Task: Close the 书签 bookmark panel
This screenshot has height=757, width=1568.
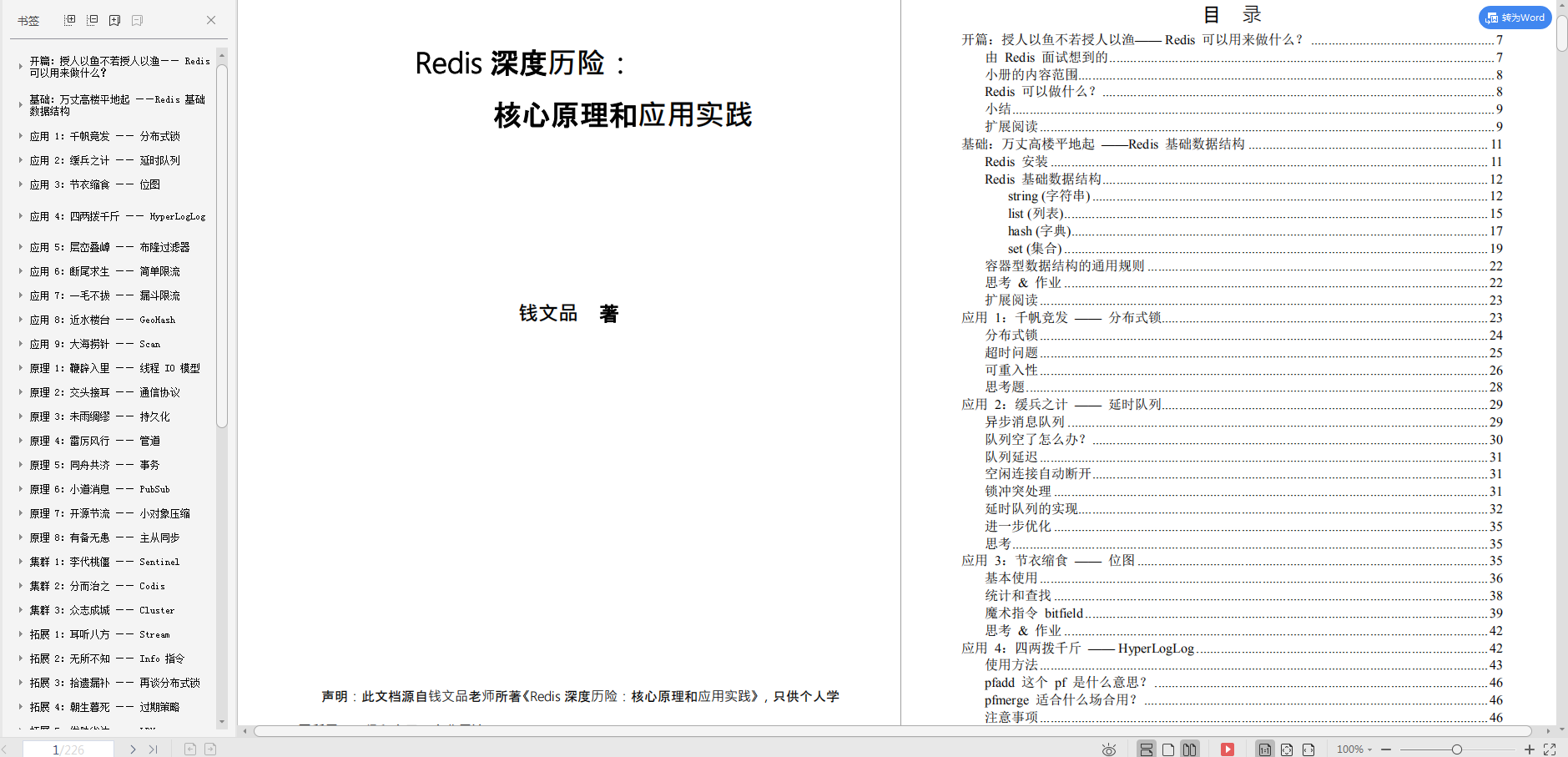Action: 211,20
